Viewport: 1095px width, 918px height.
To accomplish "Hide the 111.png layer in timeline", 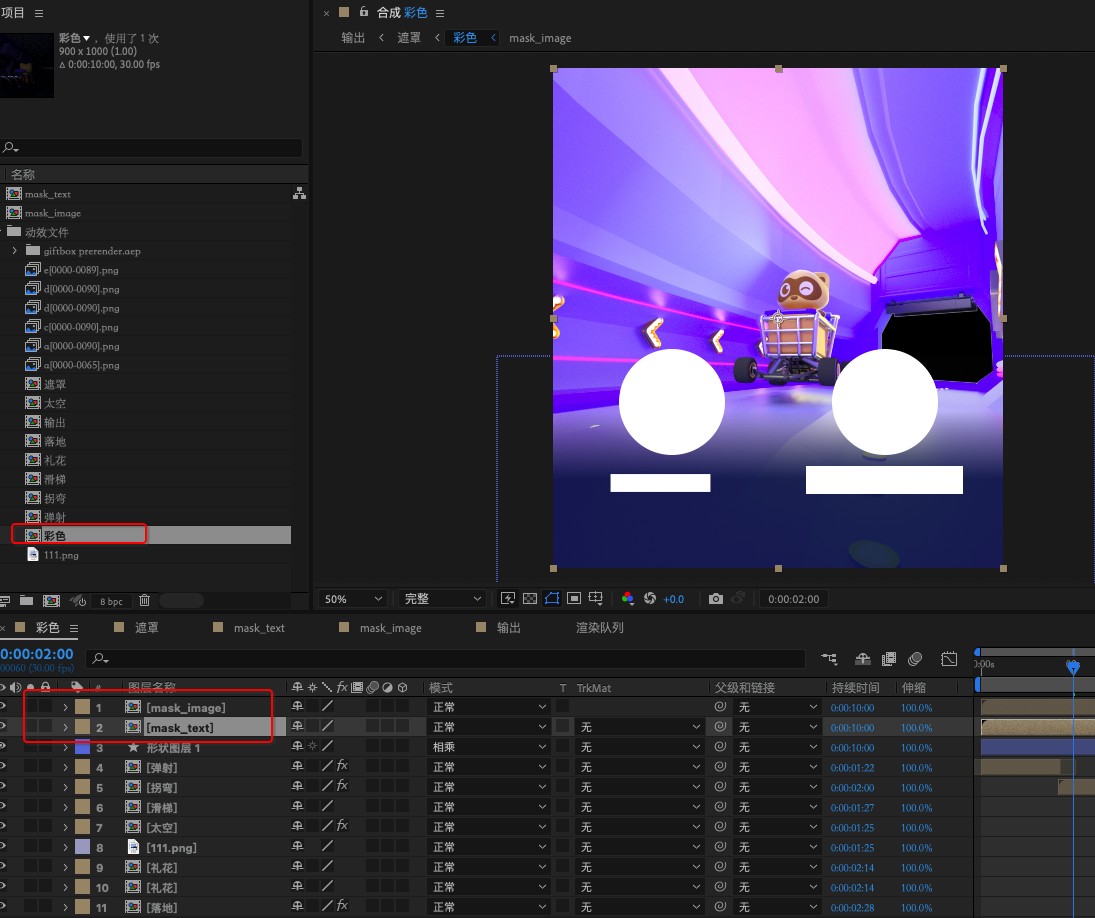I will click(x=4, y=848).
